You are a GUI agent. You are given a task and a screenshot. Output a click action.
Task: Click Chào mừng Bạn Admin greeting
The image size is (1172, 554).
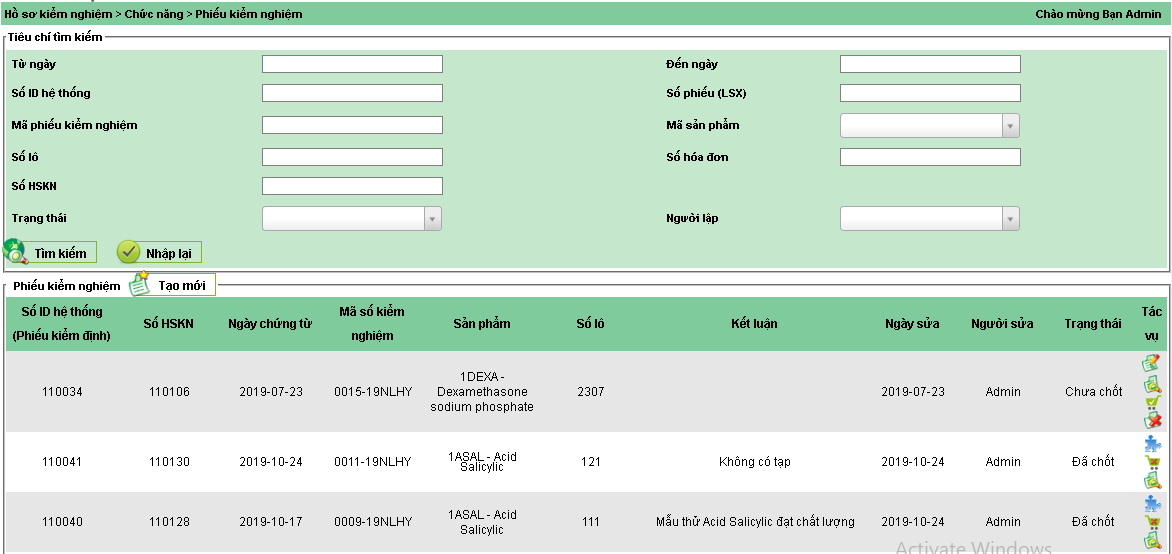1098,13
